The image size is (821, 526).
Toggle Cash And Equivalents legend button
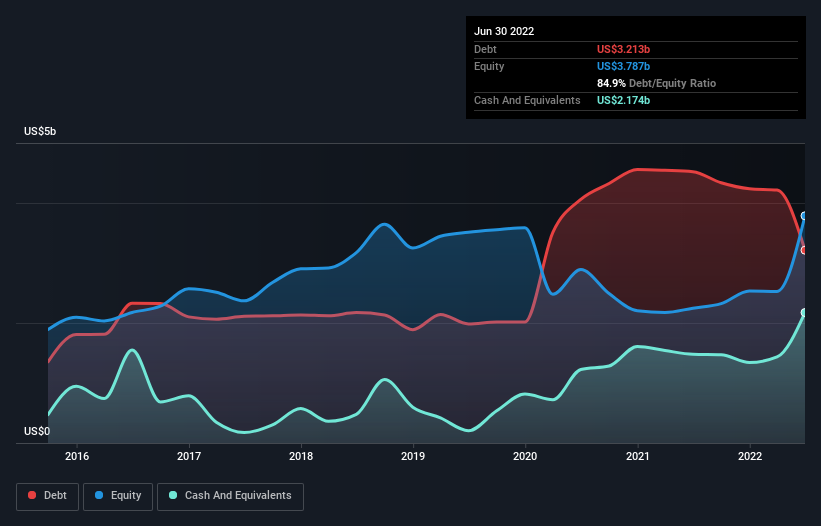[230, 496]
